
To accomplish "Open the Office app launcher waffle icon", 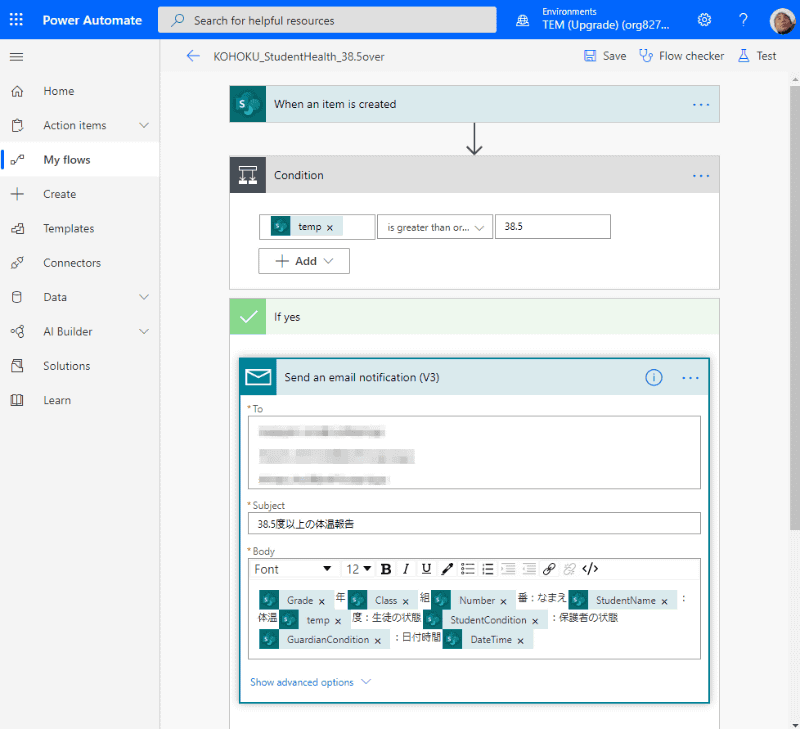I will (15, 17).
